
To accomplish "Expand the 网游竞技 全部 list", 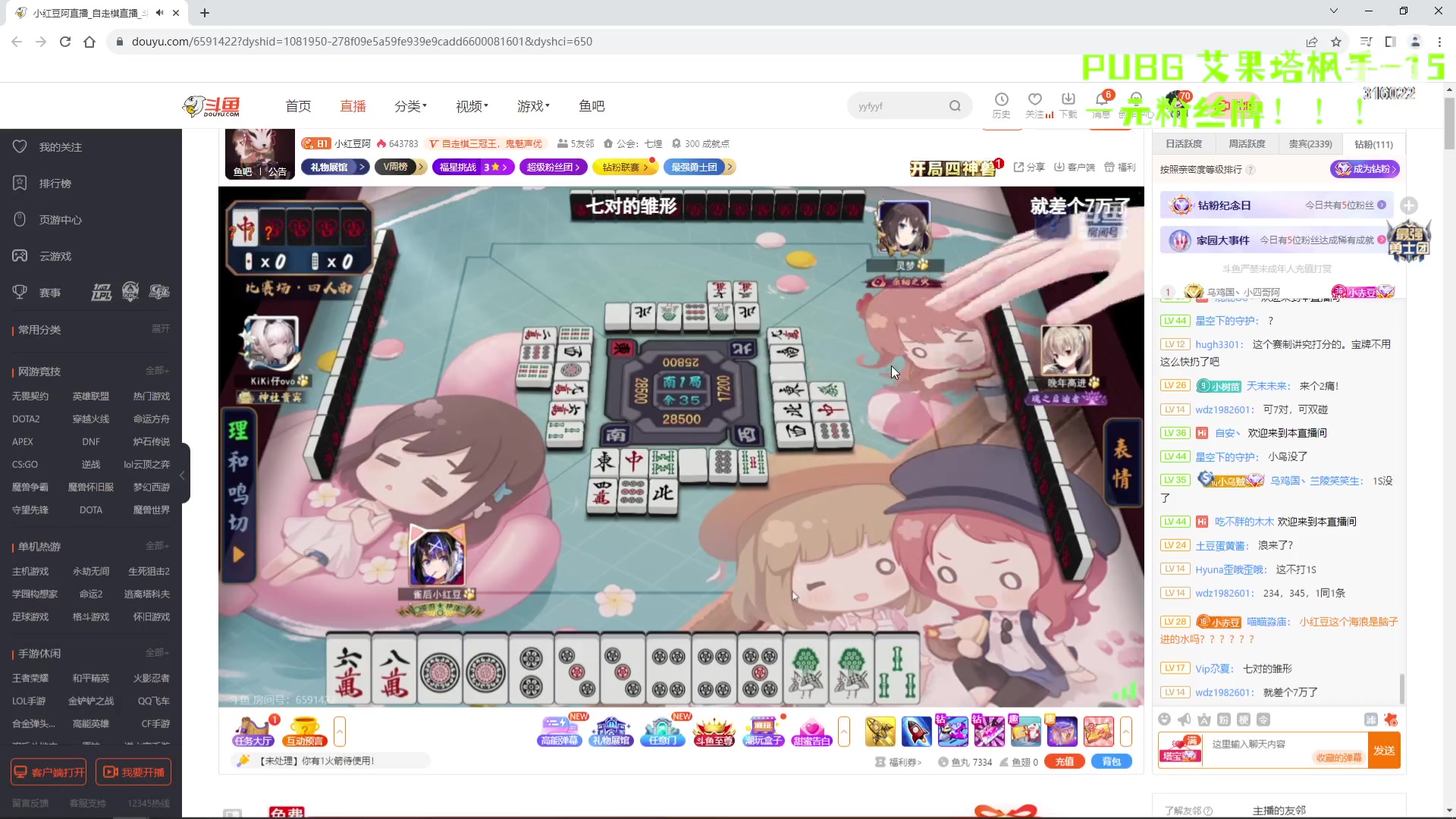I will (157, 371).
